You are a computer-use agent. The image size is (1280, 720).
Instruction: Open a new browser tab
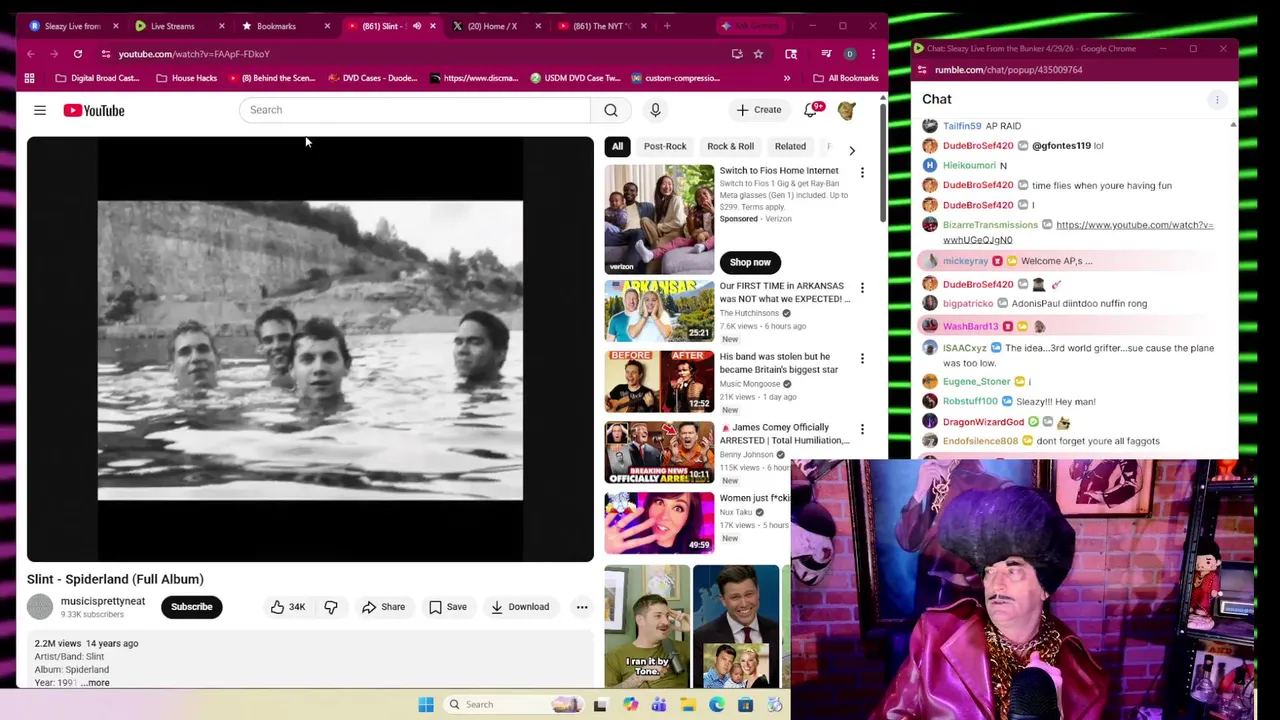(x=667, y=26)
